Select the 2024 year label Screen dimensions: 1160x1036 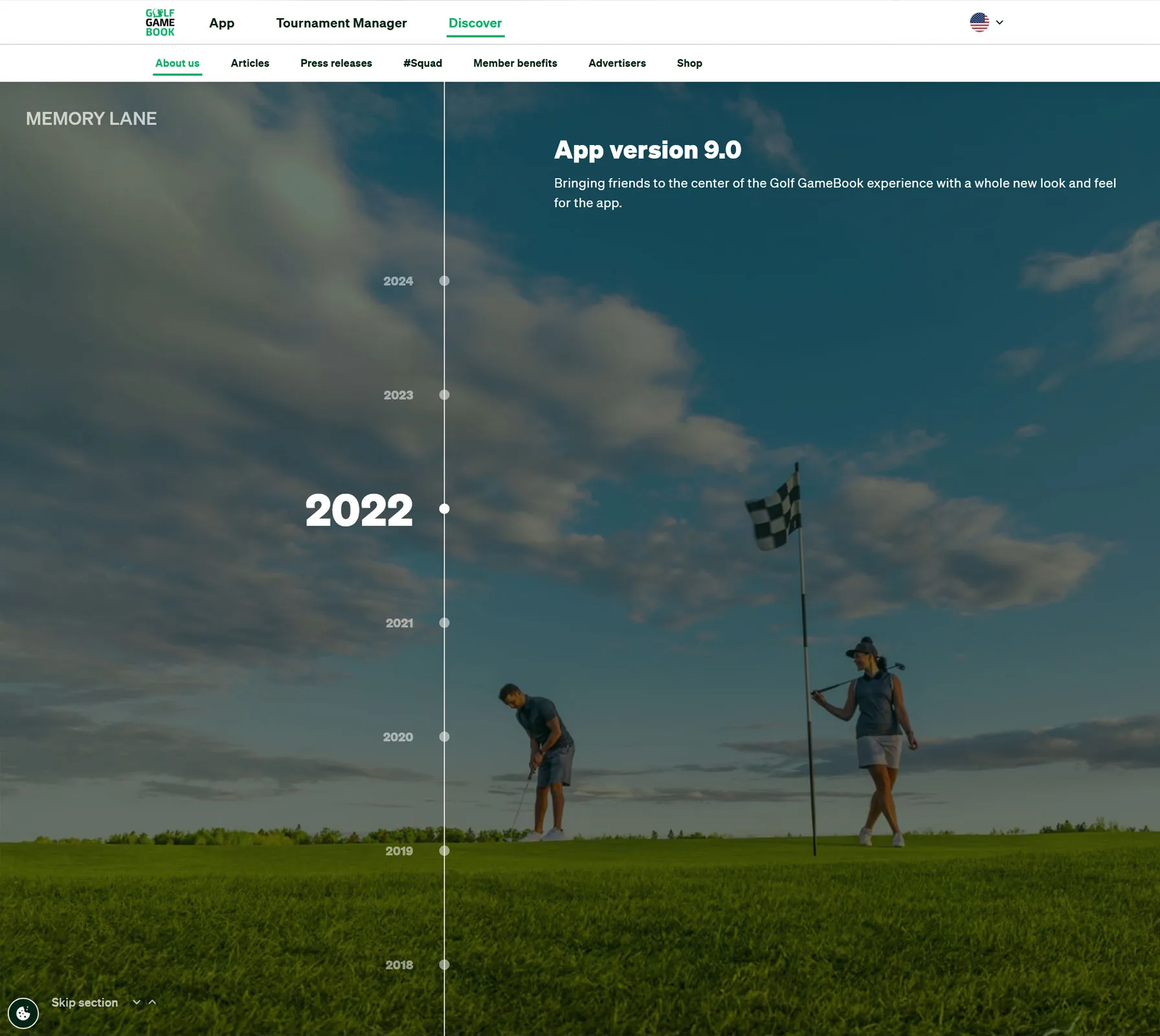pos(398,281)
